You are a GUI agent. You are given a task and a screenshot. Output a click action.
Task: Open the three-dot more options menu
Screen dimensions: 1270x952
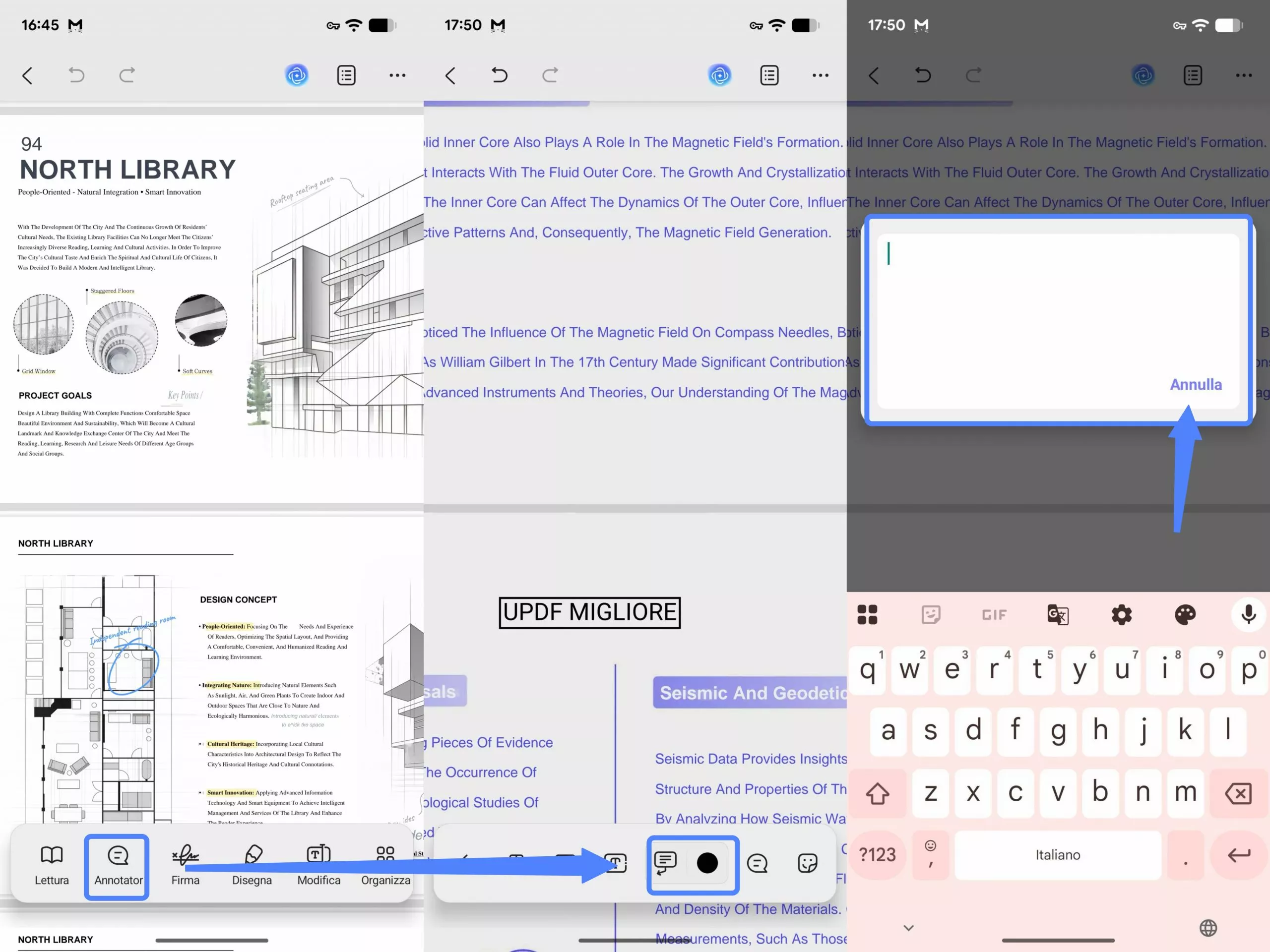coord(397,75)
